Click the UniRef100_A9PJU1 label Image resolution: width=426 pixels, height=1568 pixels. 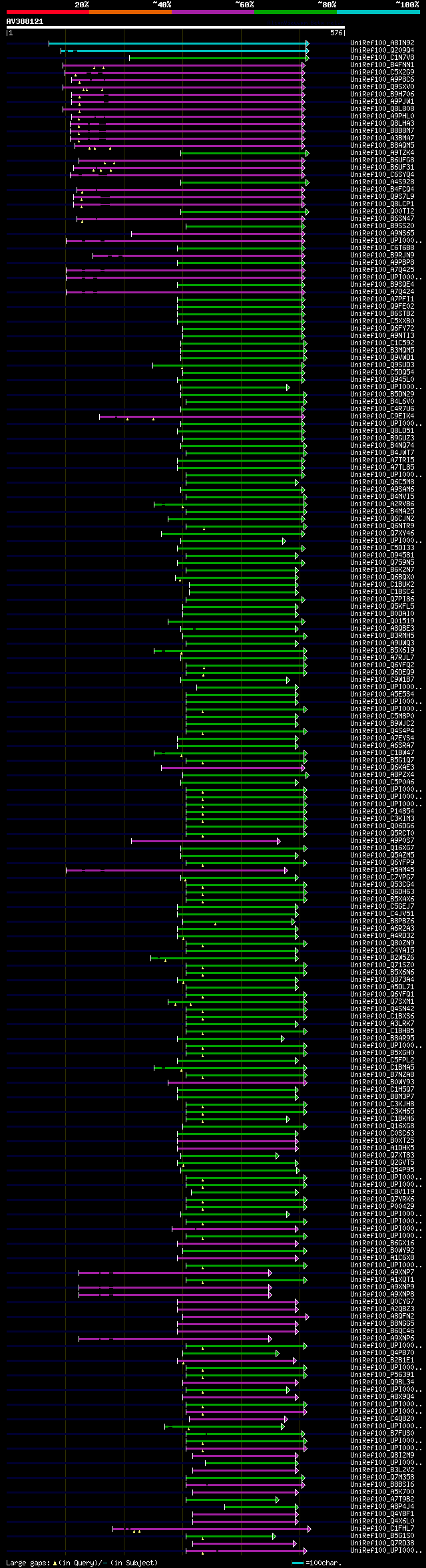point(382,102)
